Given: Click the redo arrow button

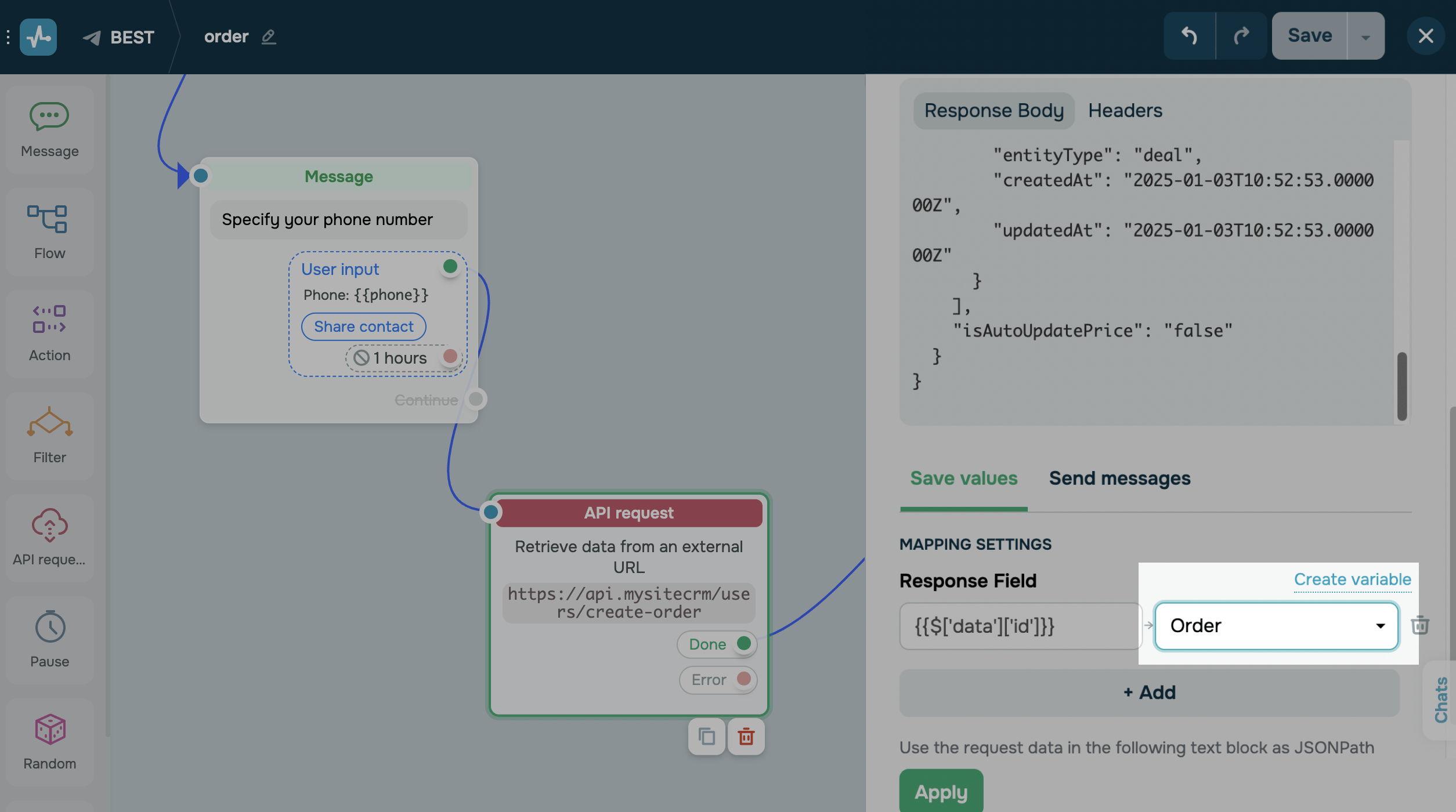Looking at the screenshot, I should pos(1241,36).
